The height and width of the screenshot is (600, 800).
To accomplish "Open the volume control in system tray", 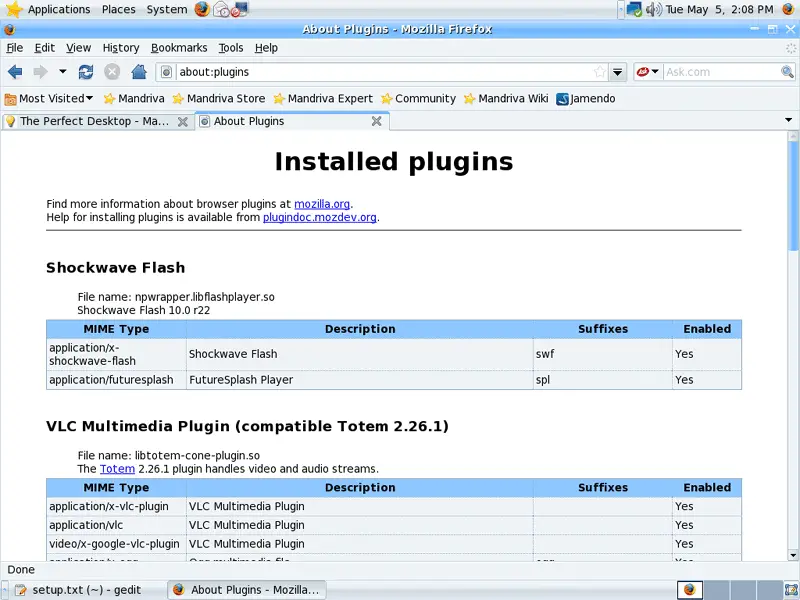I will [x=654, y=9].
